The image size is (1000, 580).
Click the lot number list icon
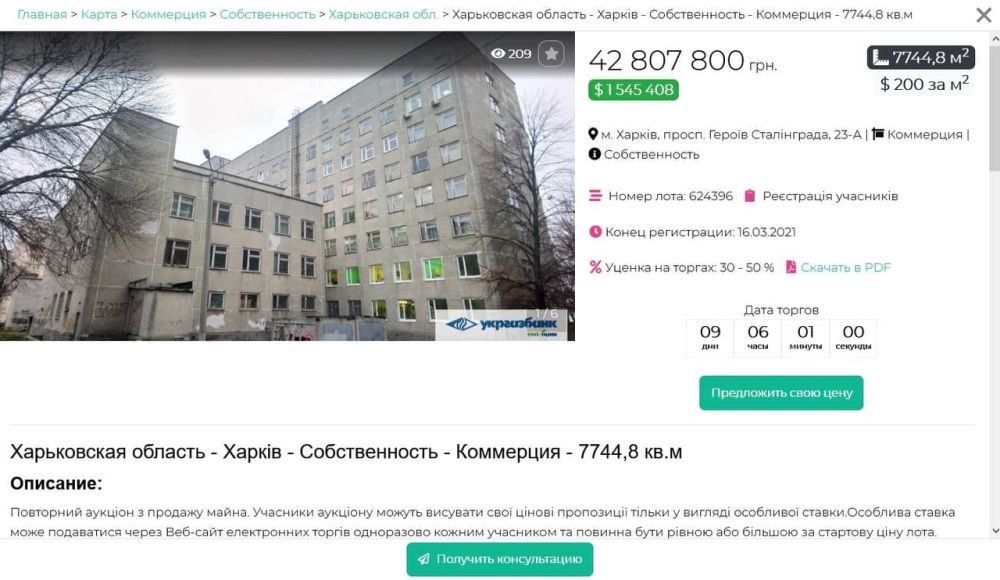(595, 195)
